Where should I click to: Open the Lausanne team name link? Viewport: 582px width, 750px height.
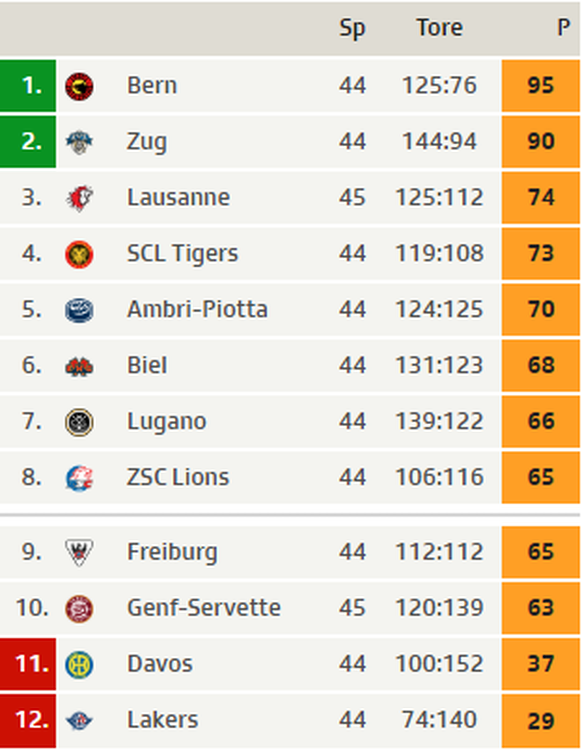pyautogui.click(x=178, y=197)
